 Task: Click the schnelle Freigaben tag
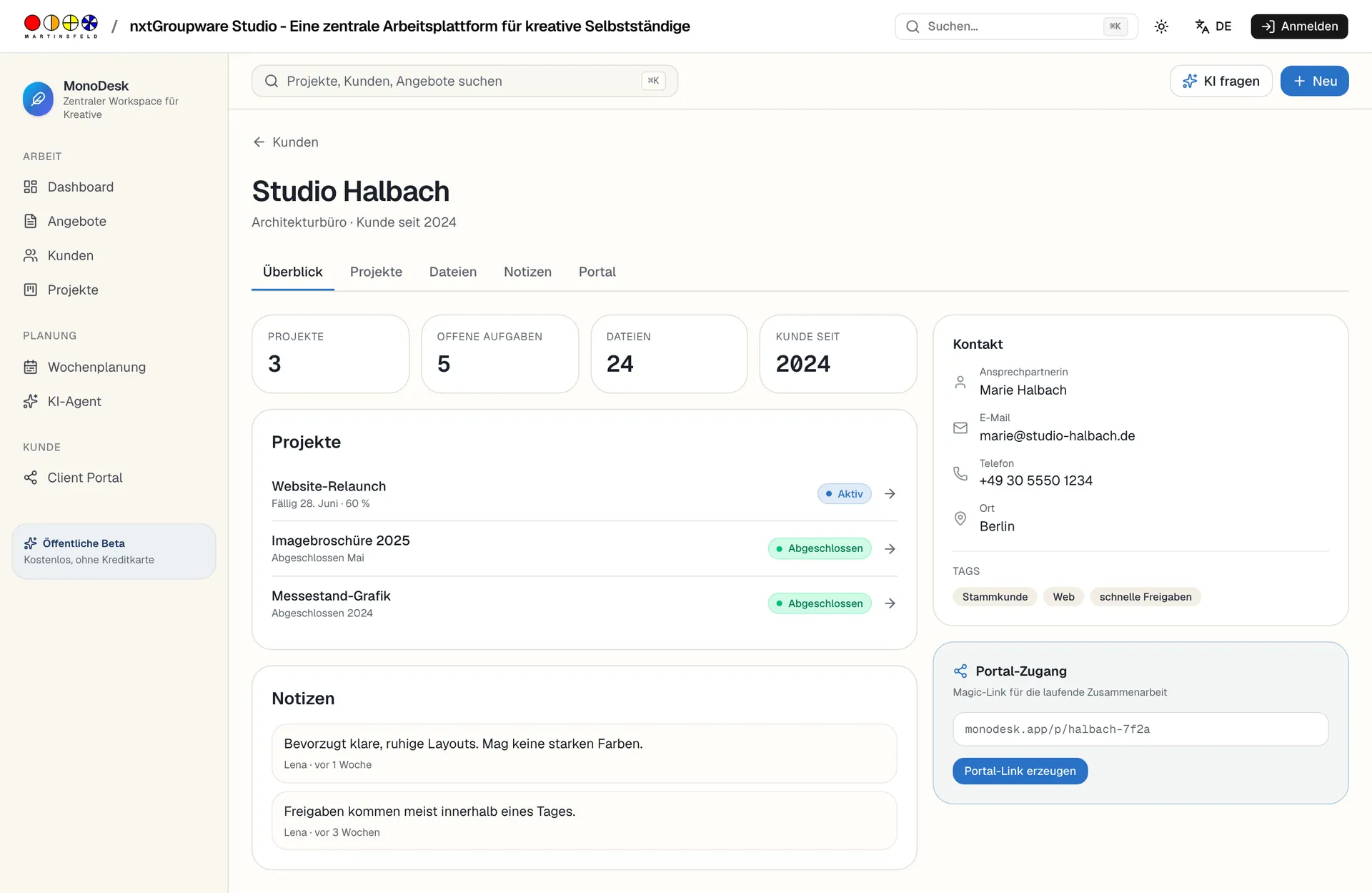[x=1145, y=597]
